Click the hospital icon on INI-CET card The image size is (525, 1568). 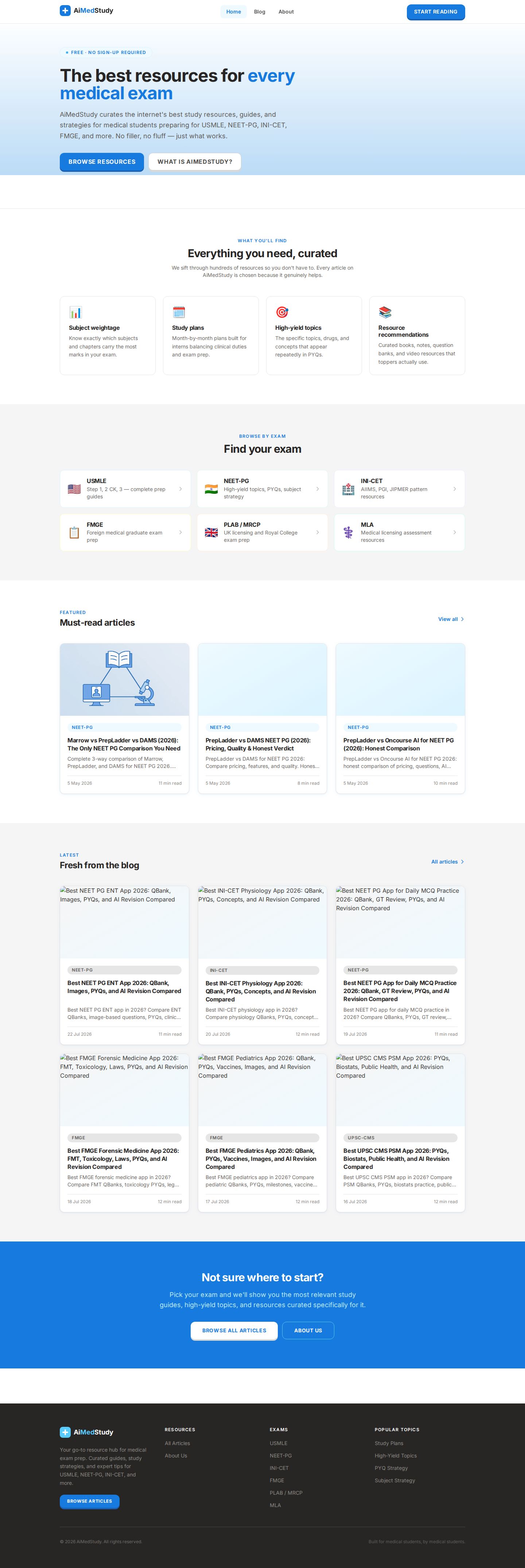[x=348, y=489]
